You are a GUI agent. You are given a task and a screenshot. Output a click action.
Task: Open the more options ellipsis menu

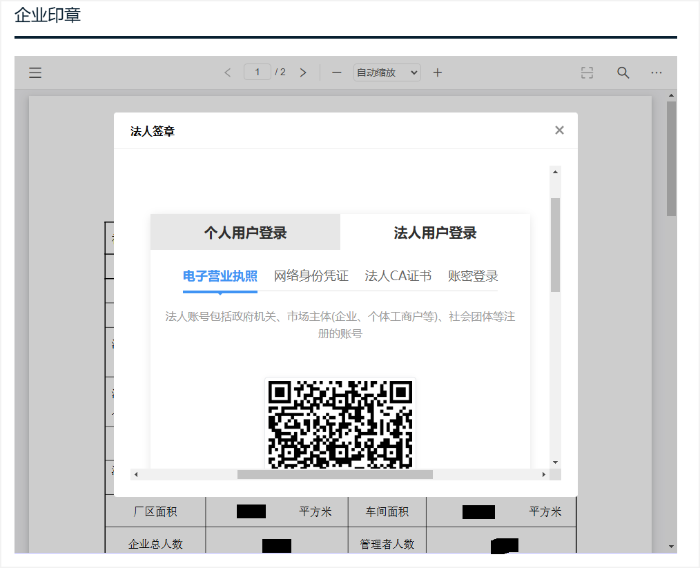pyautogui.click(x=656, y=72)
